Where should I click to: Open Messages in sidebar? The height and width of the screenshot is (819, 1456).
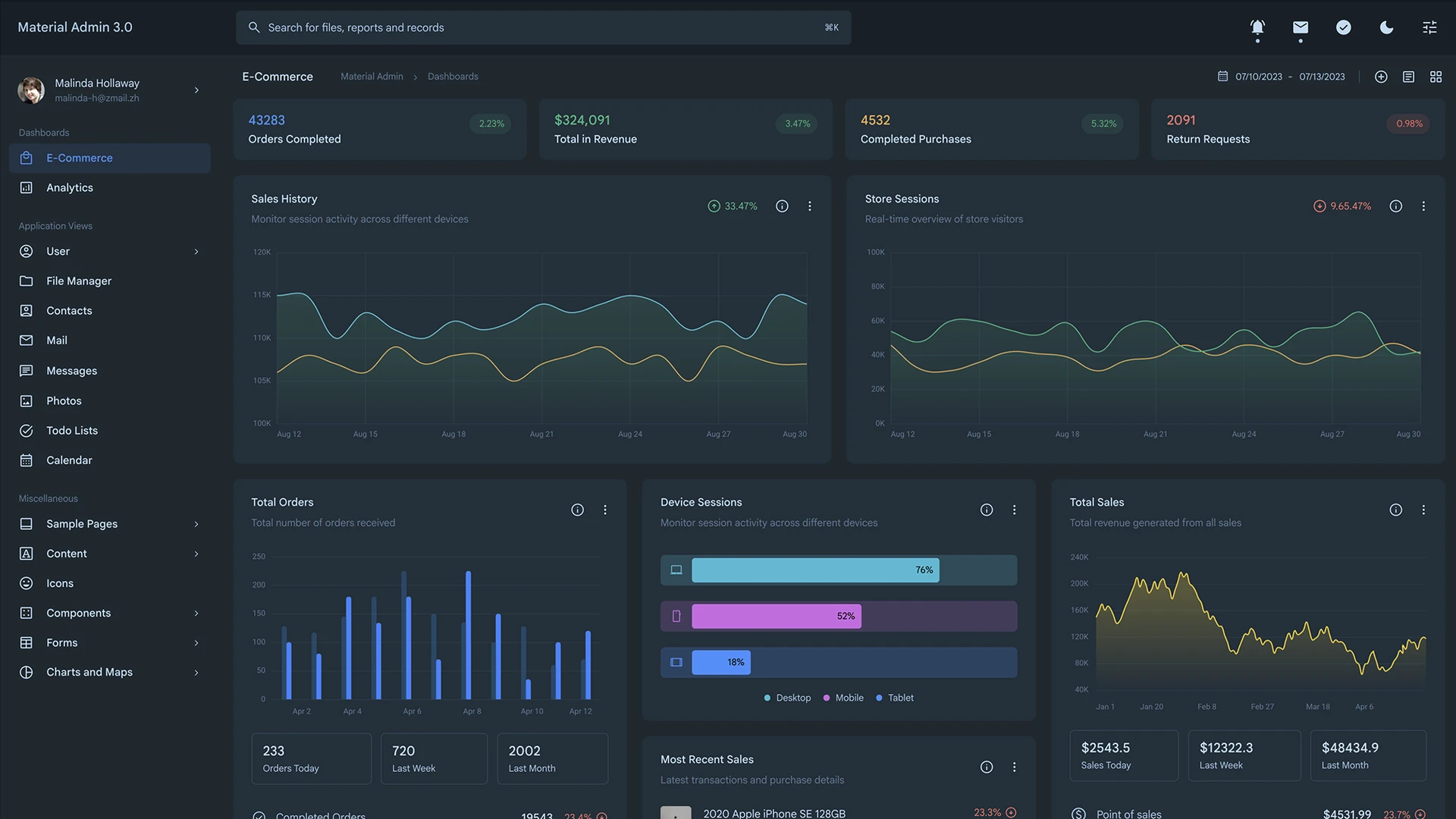[110, 370]
